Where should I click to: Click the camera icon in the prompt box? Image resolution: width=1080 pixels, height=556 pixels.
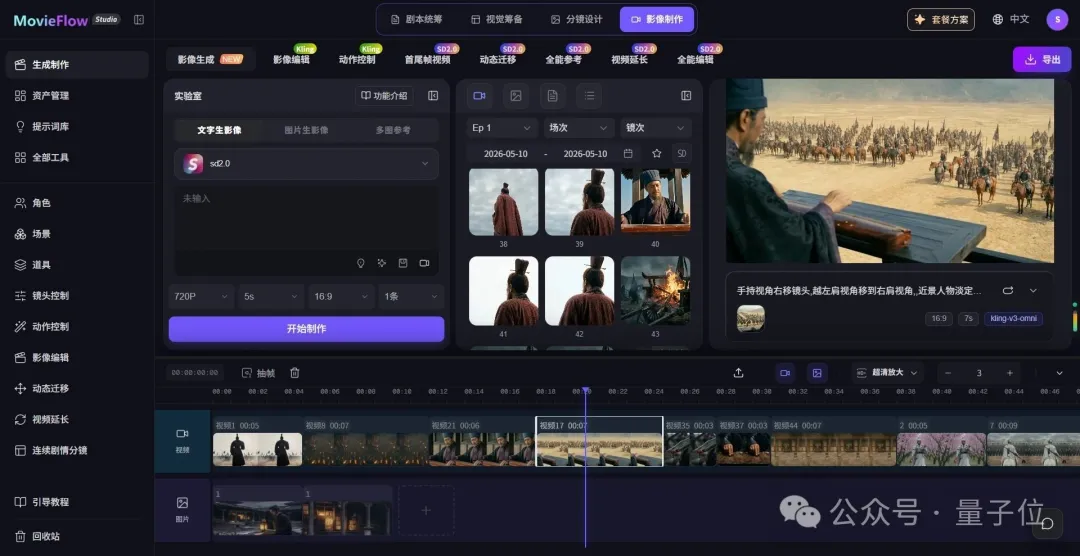pos(424,263)
